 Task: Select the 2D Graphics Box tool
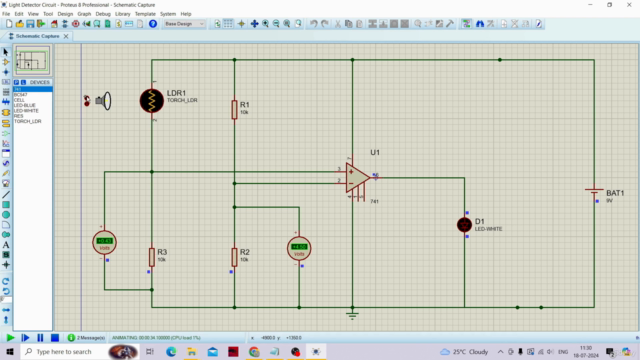[6, 204]
